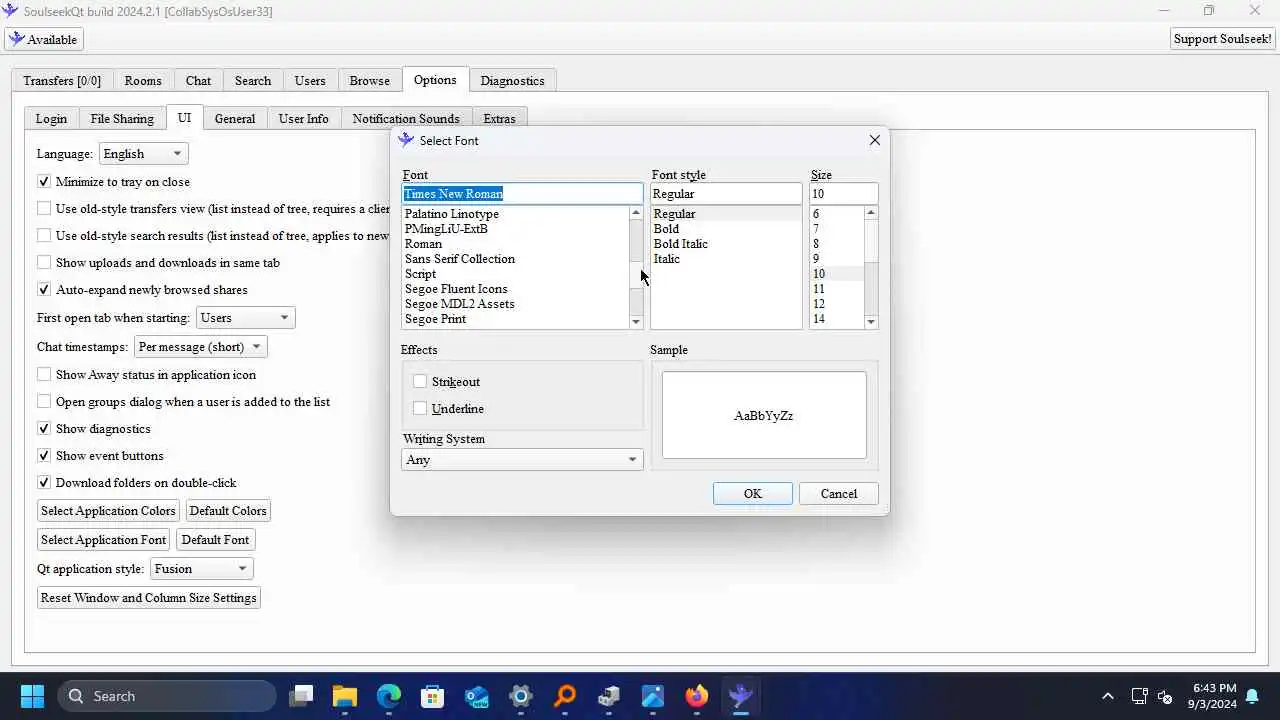Open Qt application style dropdown
Viewport: 1280px width, 720px height.
(202, 569)
